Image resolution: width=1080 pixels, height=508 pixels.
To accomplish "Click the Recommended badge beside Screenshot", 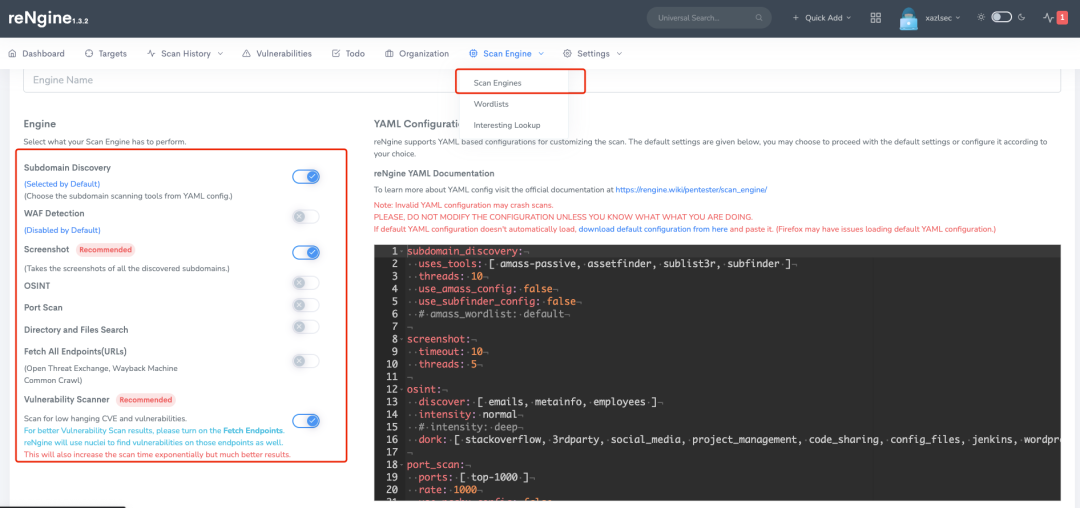I will pos(105,249).
